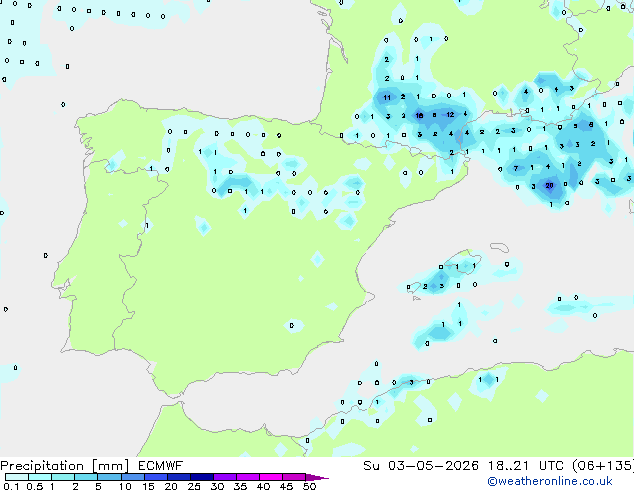Click the date "03-05-2026"
634x490 pixels.
(433, 466)
